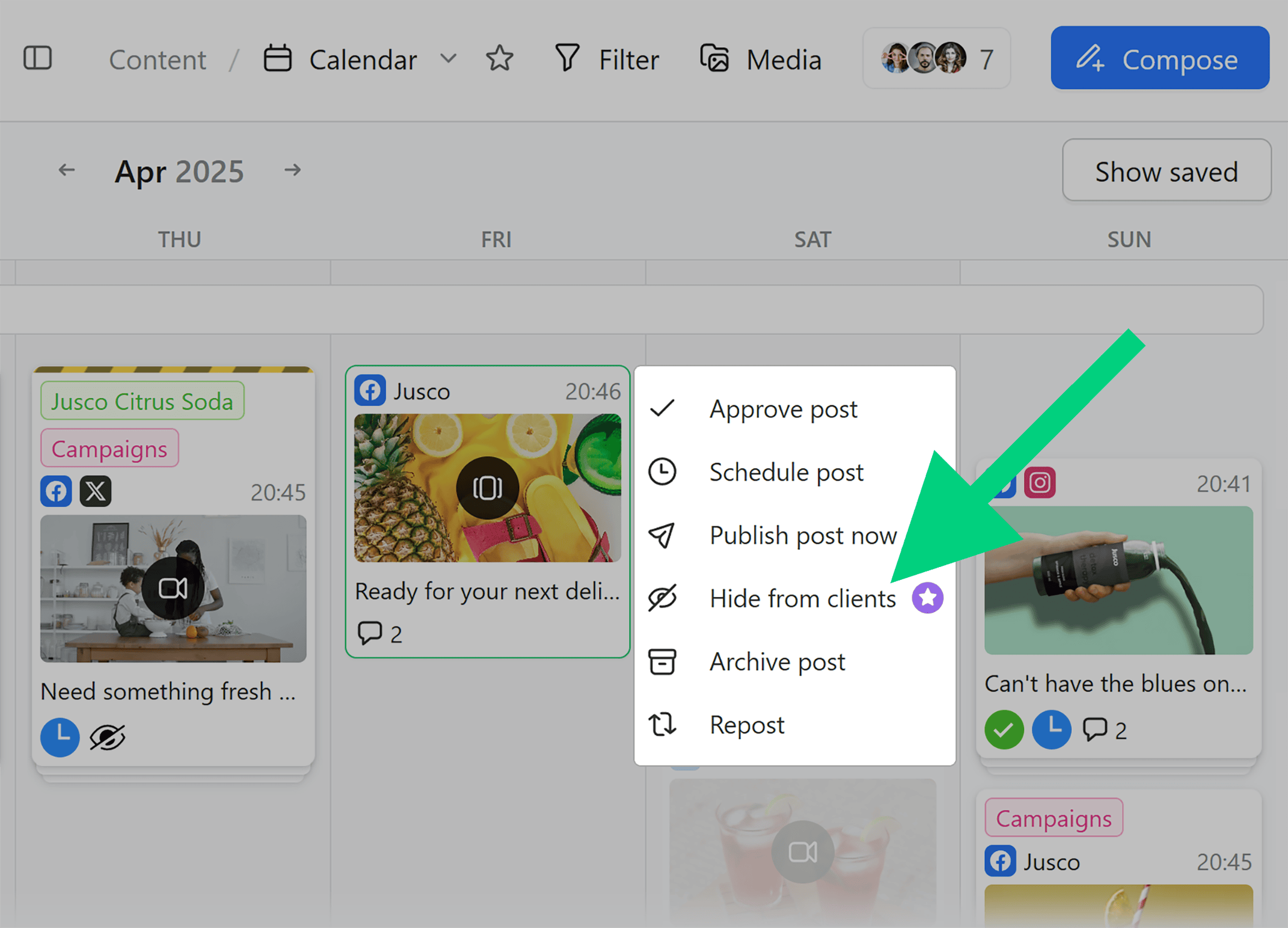Toggle the sidebar collapse icon
The width and height of the screenshot is (1288, 928).
[38, 57]
